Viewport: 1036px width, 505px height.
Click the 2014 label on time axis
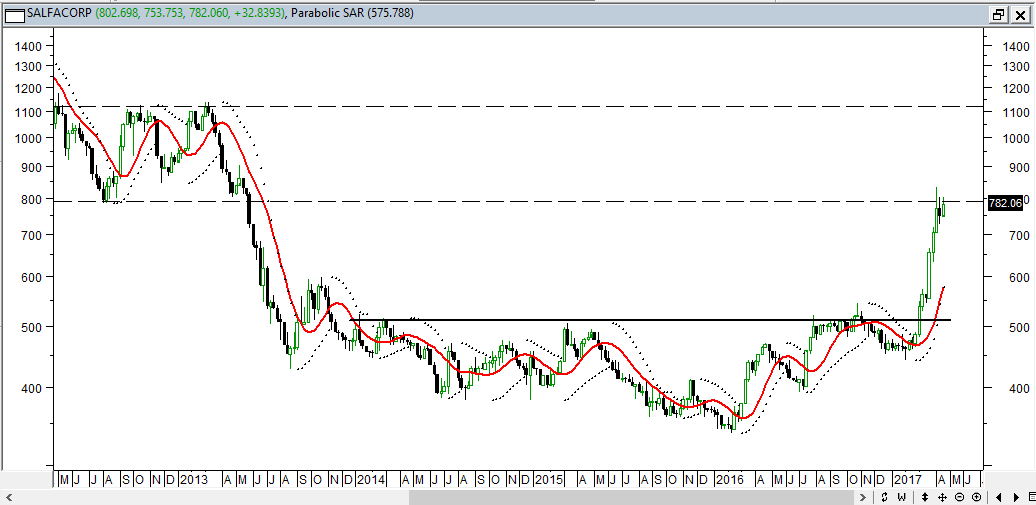(x=370, y=479)
